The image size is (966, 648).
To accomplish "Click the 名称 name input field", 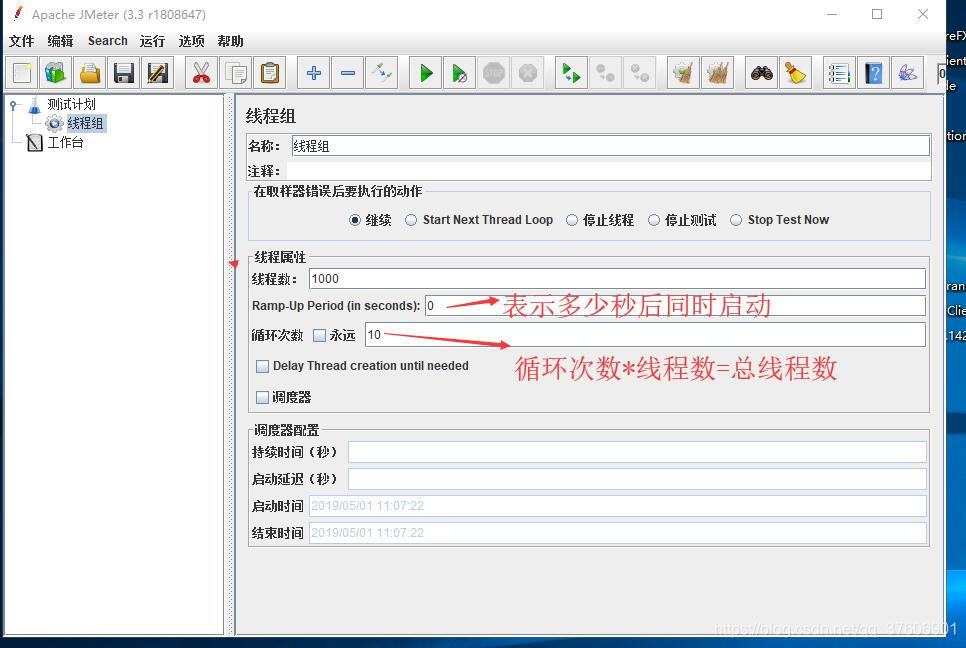I will [x=611, y=146].
